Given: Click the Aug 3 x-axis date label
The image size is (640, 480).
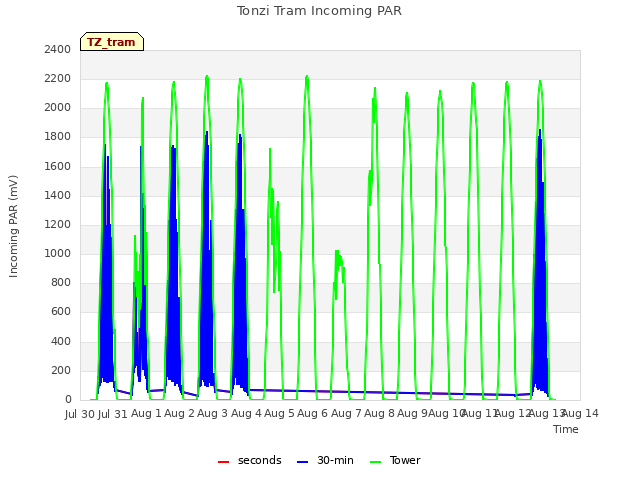Looking at the screenshot, I should coord(212,413).
